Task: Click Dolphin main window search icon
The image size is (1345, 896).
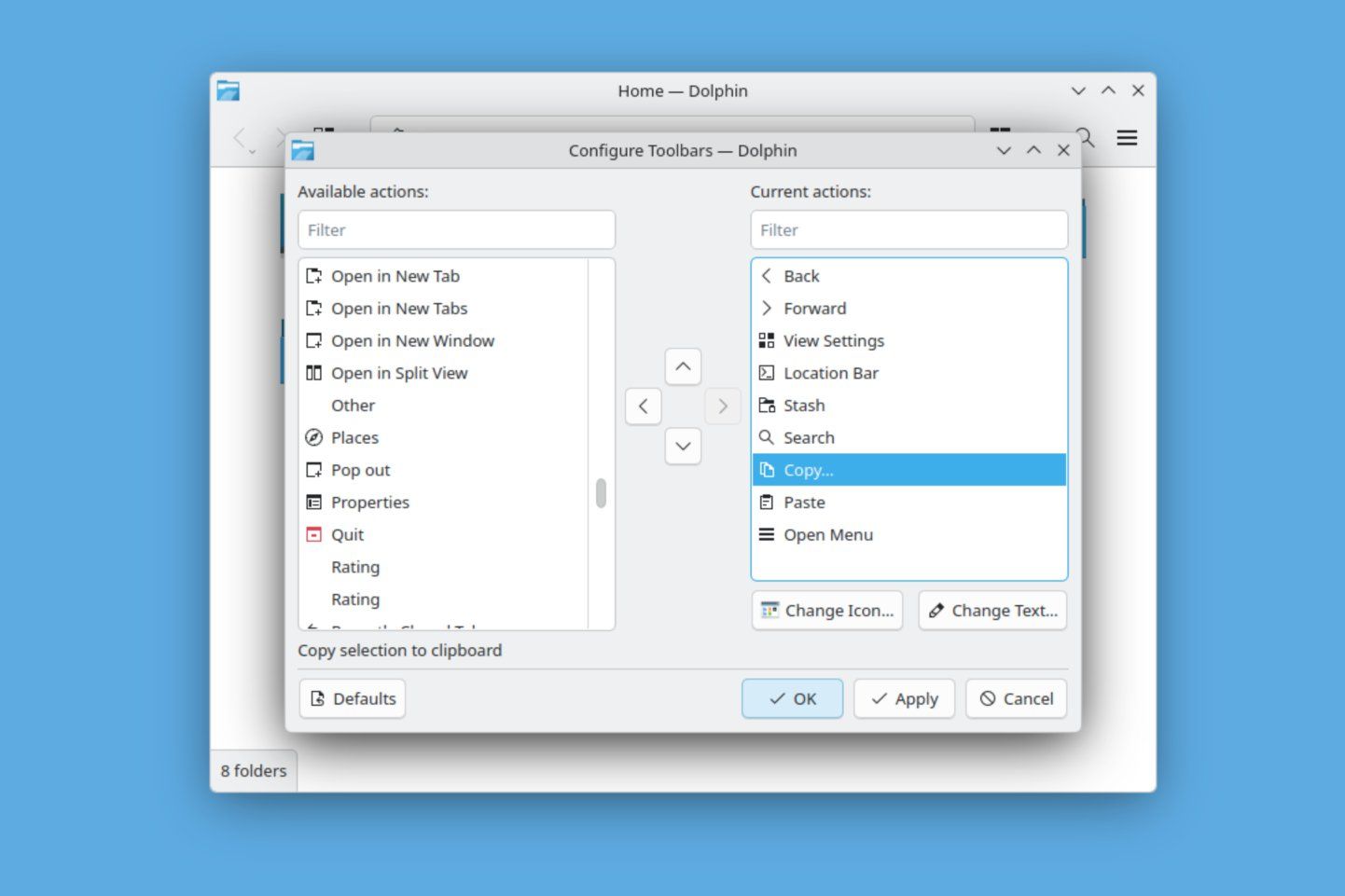Action: point(1087,138)
